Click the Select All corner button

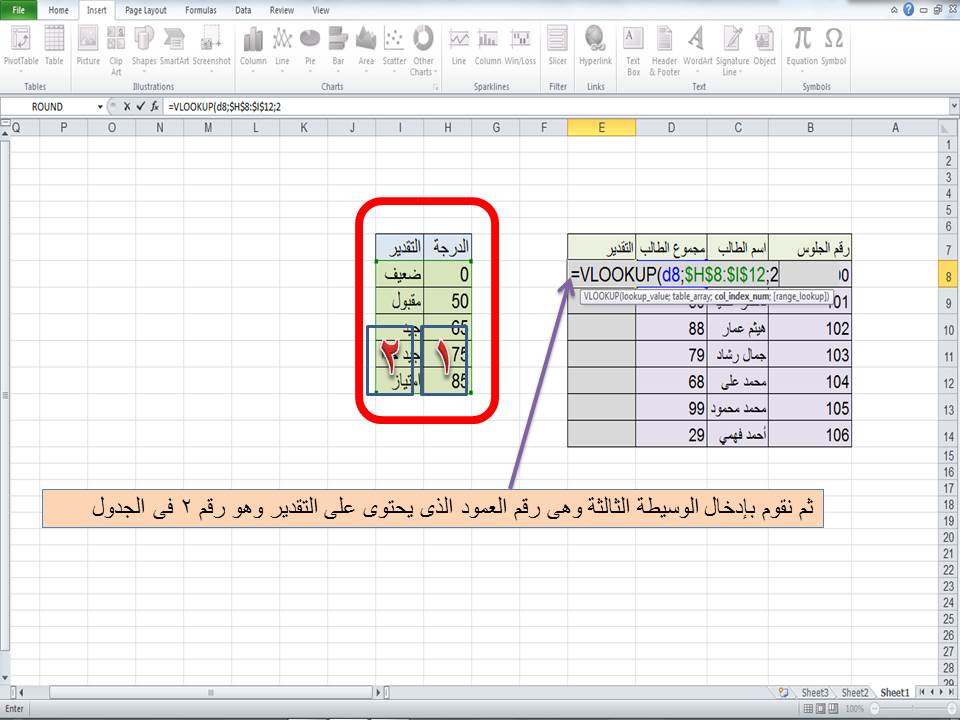(x=948, y=127)
